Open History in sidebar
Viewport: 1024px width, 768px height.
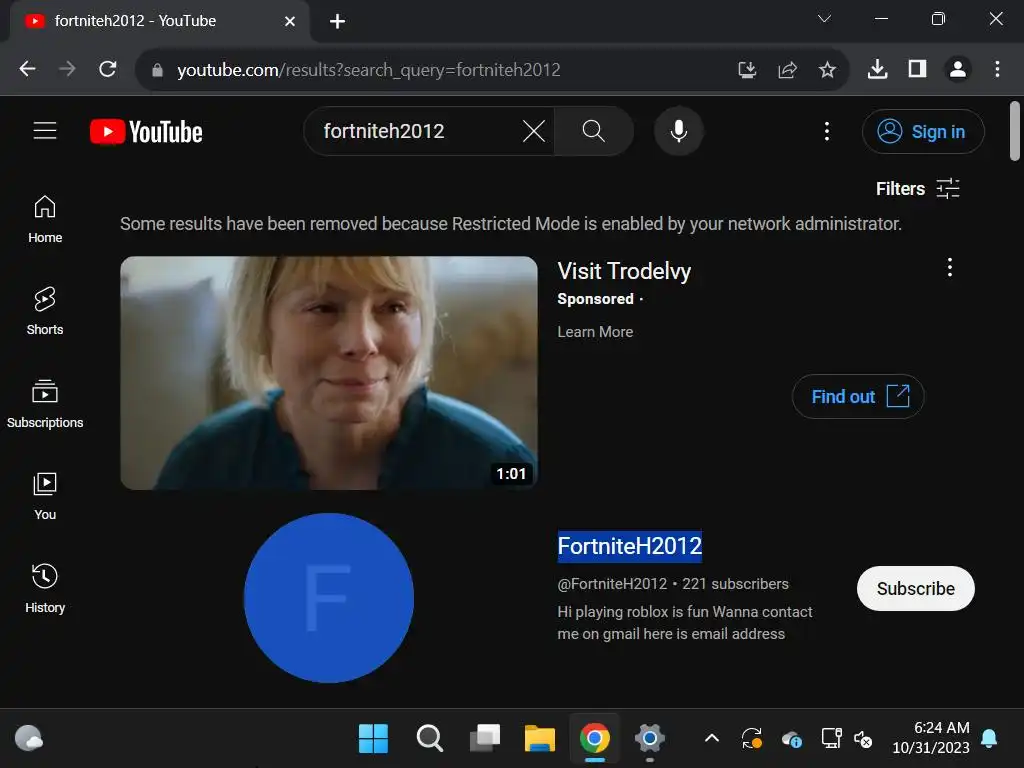[x=45, y=589]
